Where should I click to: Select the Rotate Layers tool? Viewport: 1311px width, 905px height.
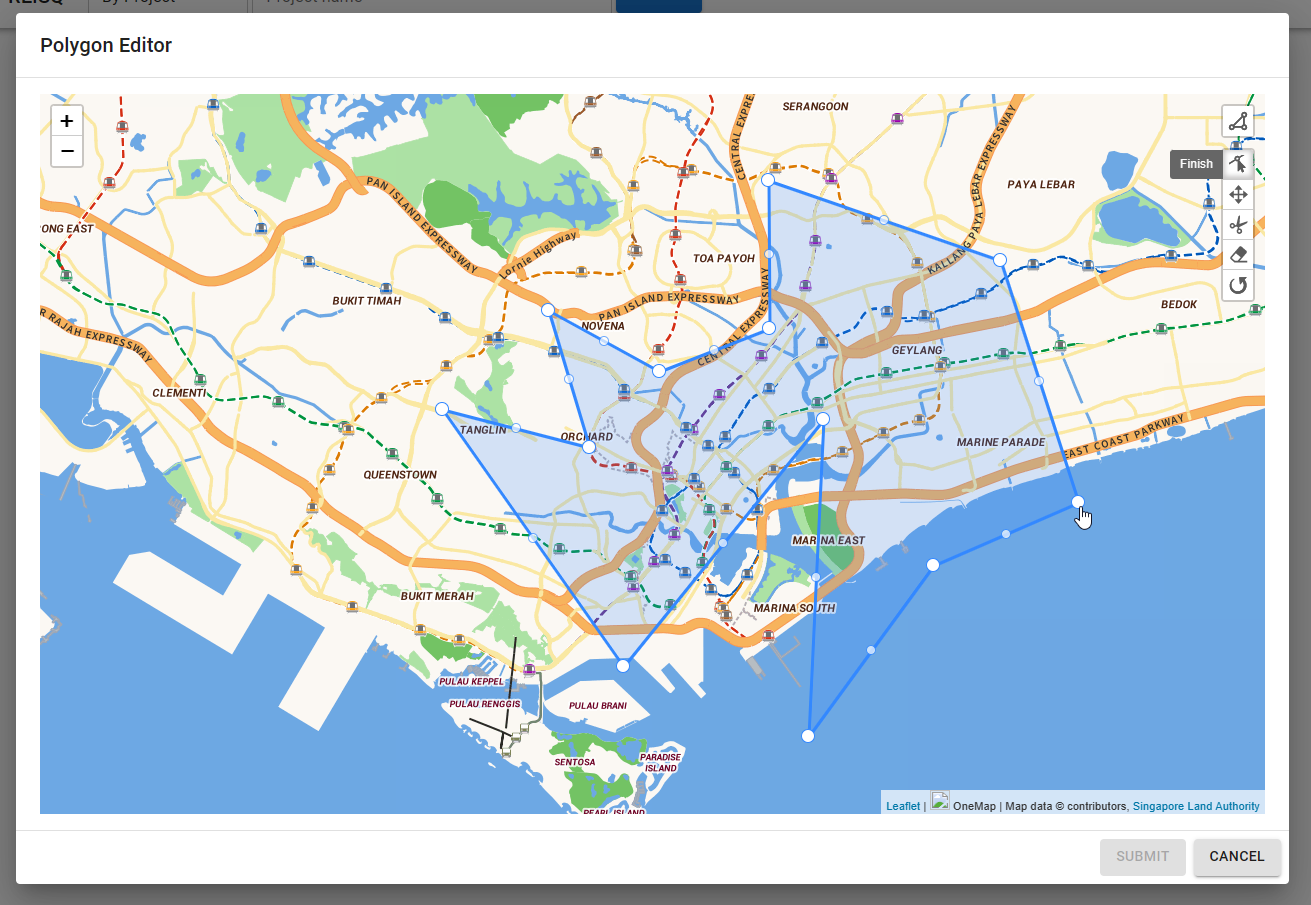1238,285
